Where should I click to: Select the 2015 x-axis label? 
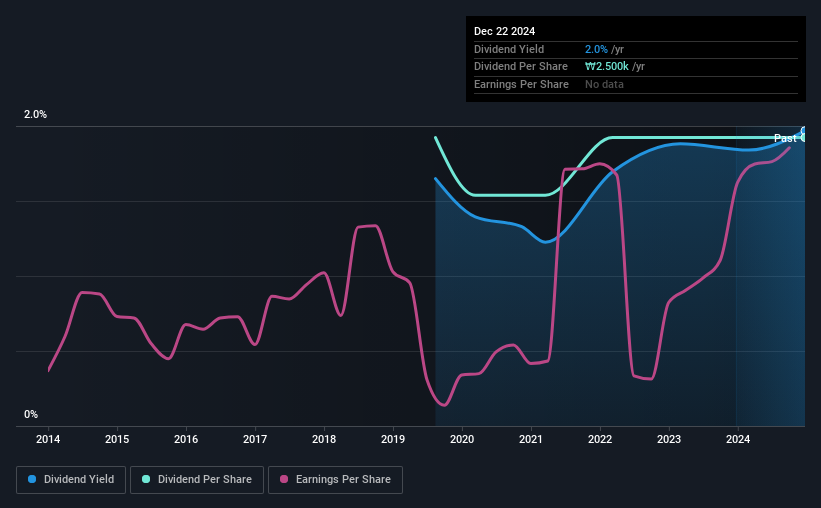point(117,439)
